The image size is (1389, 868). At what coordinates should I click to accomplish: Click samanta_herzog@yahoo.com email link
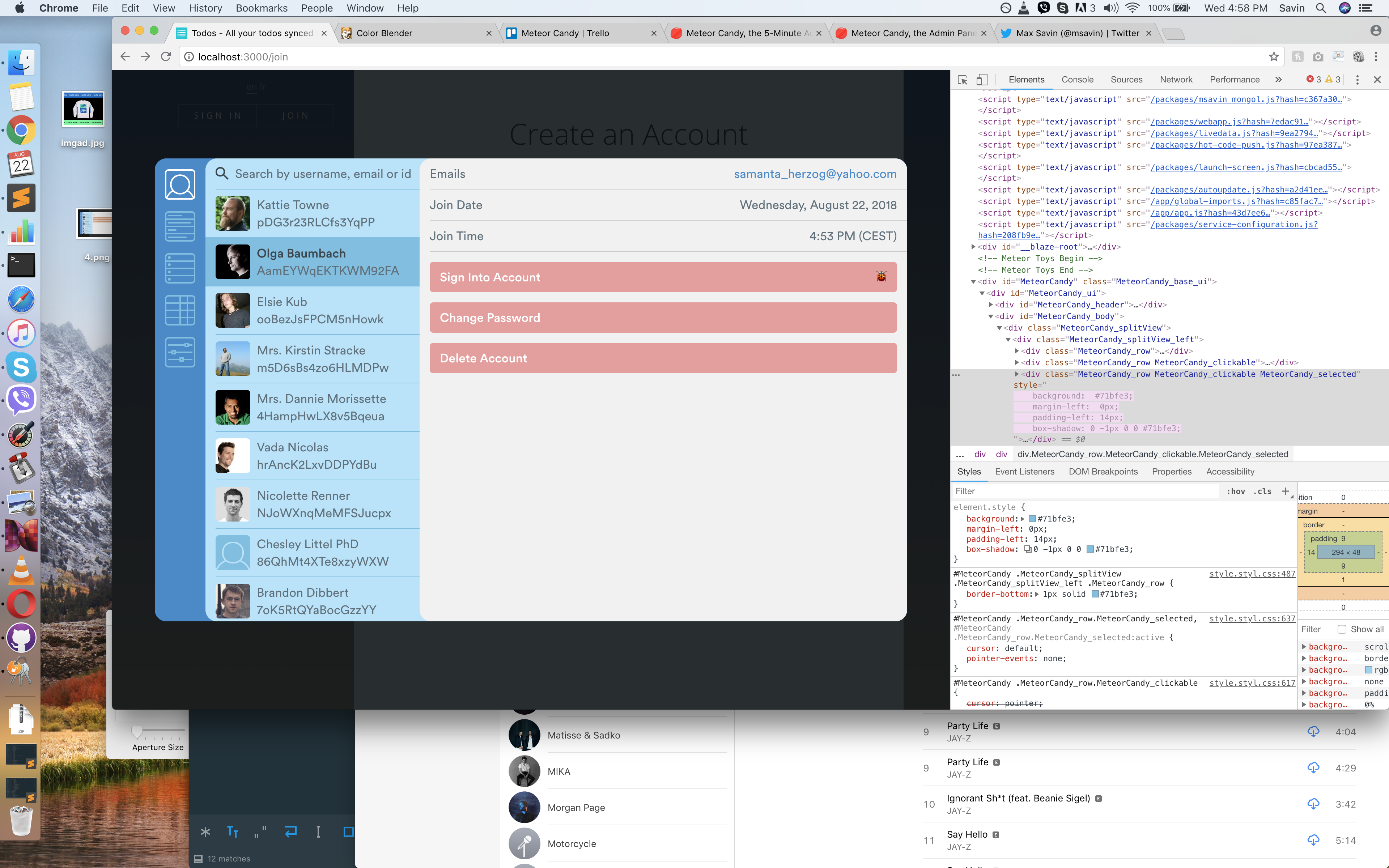(x=815, y=174)
